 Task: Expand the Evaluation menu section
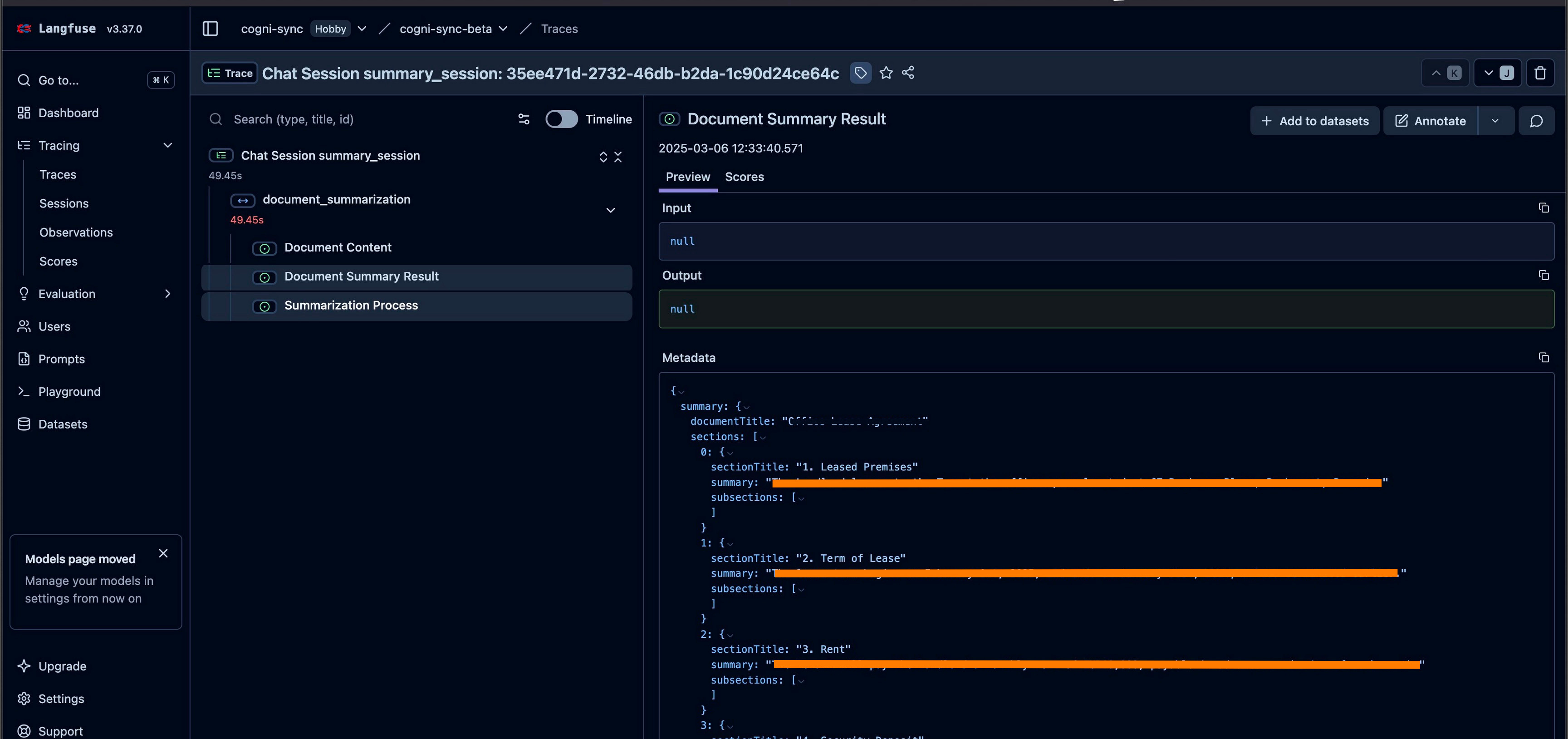167,294
